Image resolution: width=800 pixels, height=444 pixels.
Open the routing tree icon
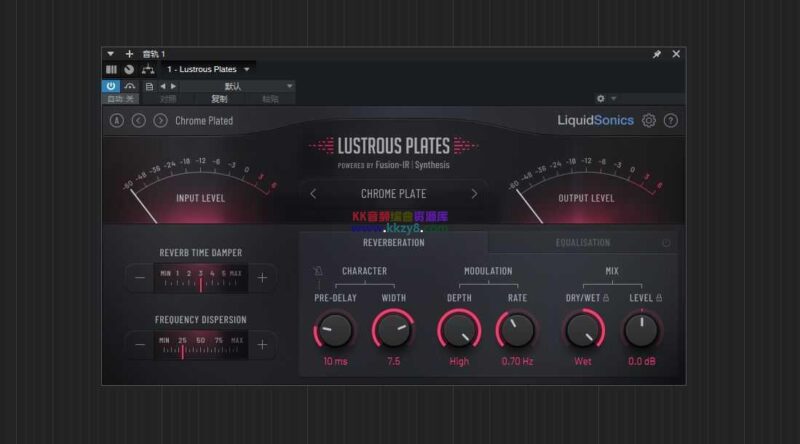pos(148,69)
